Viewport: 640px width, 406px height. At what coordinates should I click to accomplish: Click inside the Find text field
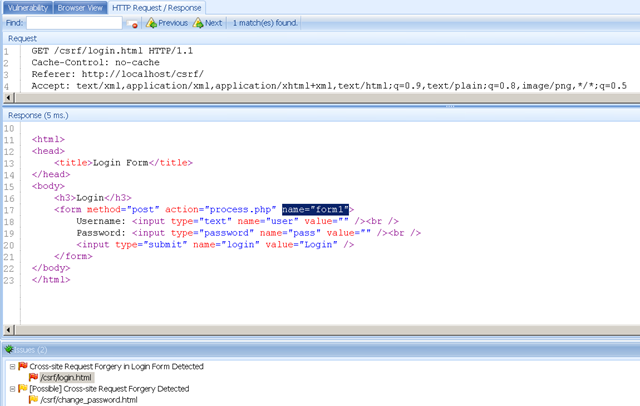pos(74,23)
